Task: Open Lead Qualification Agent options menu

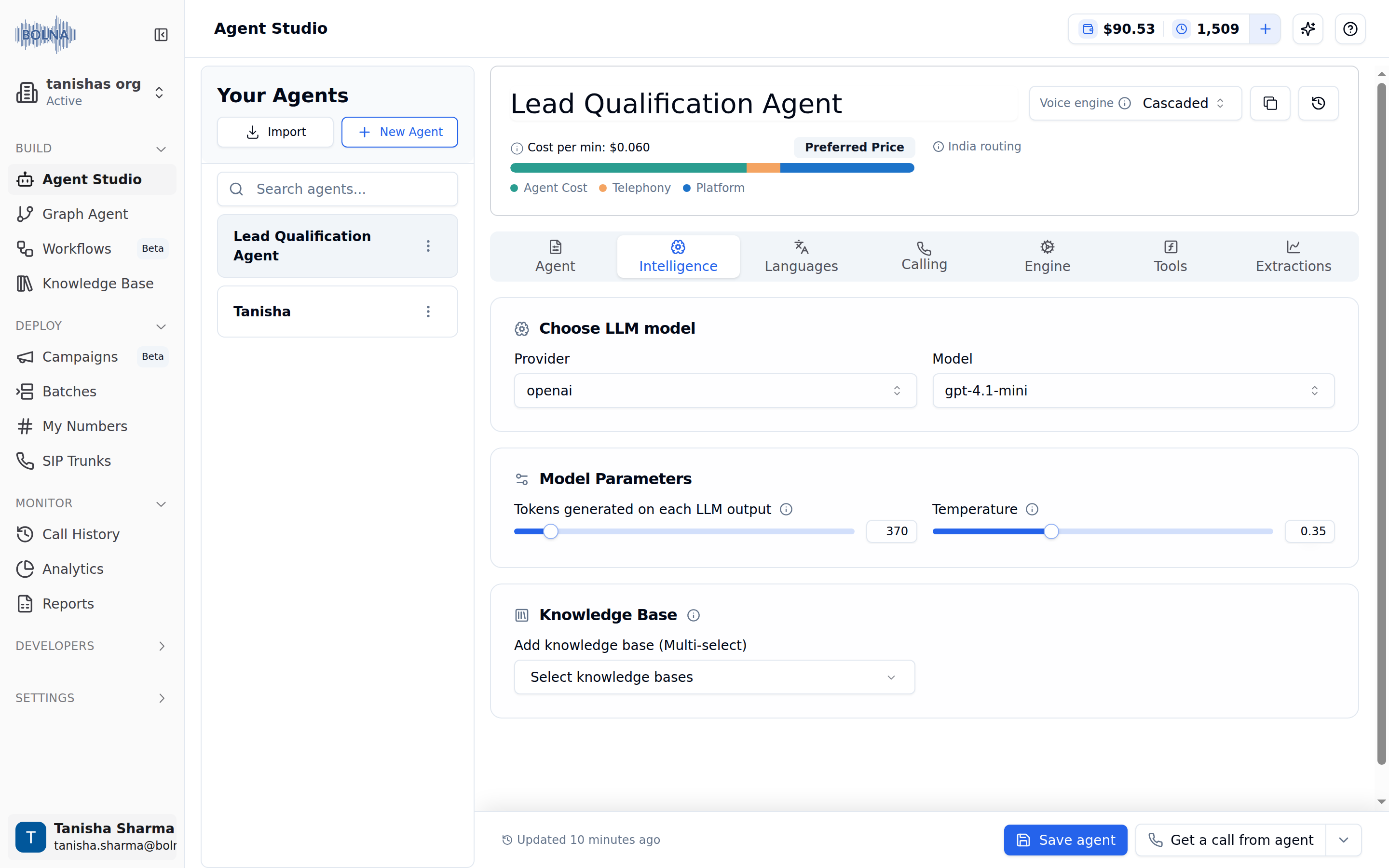Action: click(x=428, y=246)
